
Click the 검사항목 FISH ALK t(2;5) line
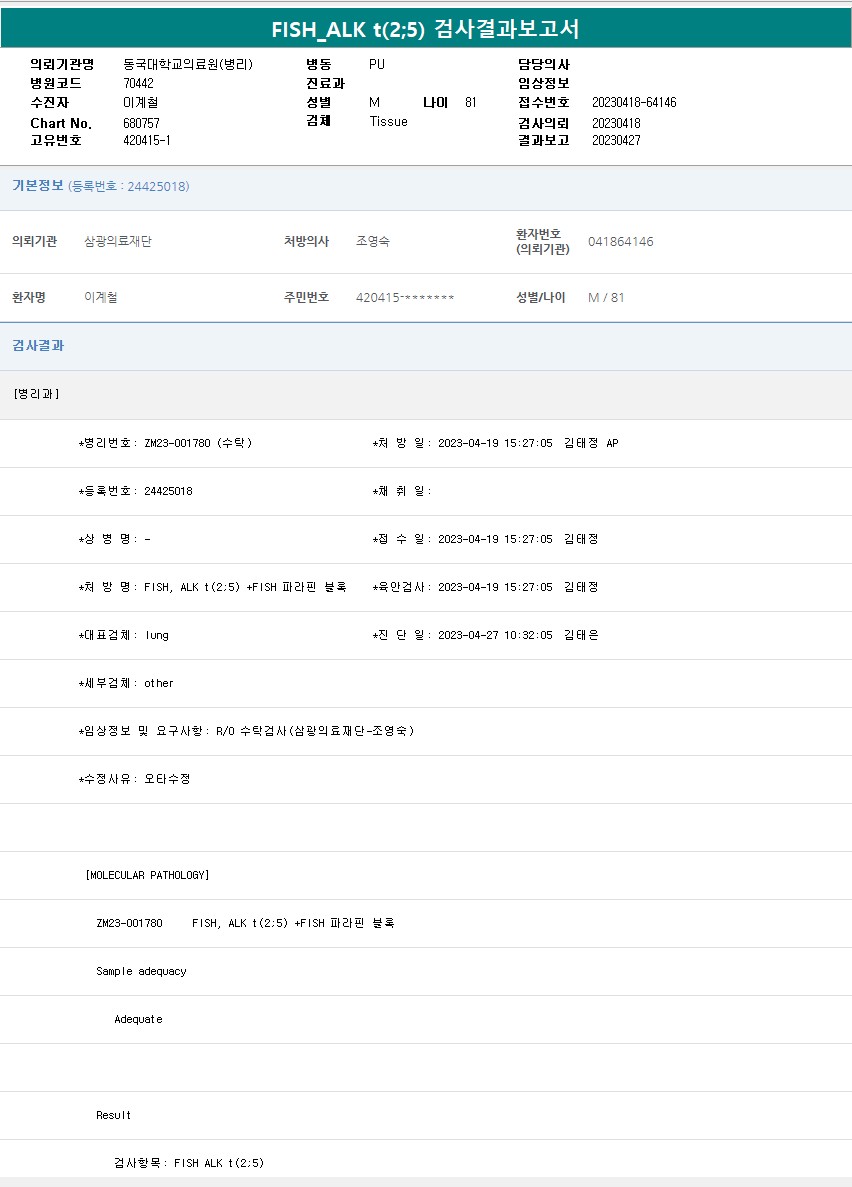(x=189, y=1163)
